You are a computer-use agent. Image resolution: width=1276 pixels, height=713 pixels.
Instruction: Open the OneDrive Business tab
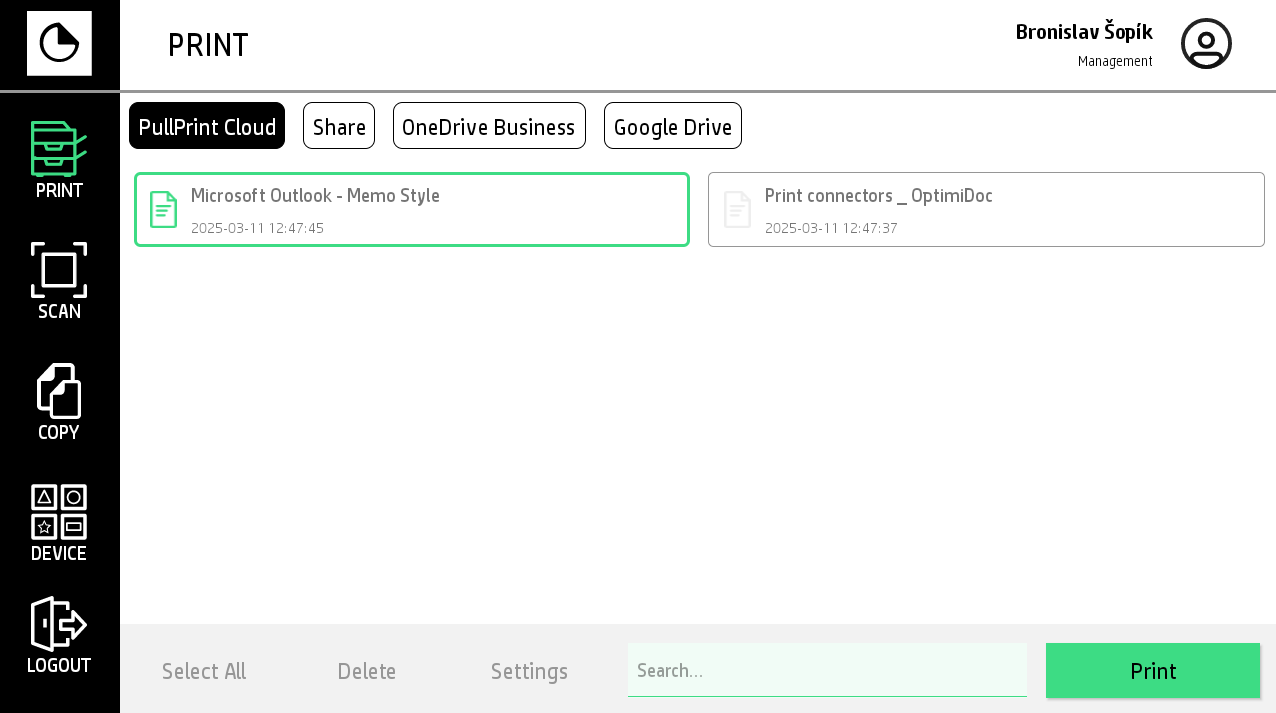(x=489, y=126)
